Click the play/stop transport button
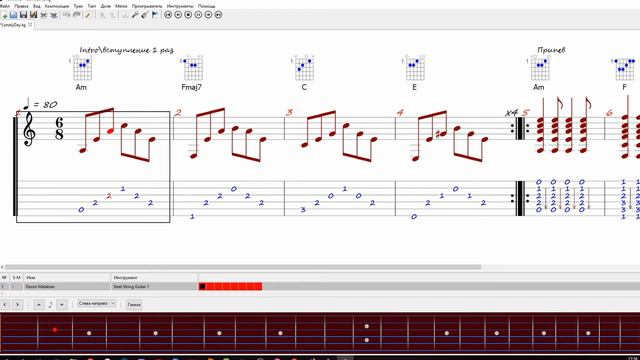 pyautogui.click(x=188, y=15)
